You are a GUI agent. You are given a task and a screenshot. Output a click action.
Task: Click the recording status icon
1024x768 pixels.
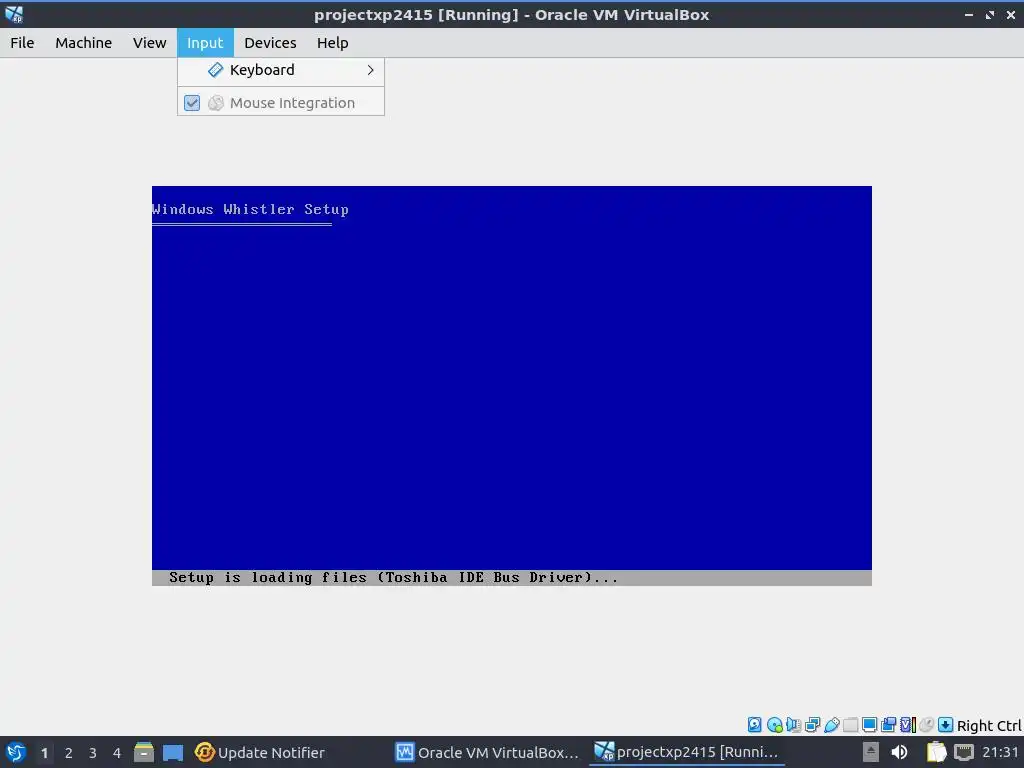(x=888, y=724)
